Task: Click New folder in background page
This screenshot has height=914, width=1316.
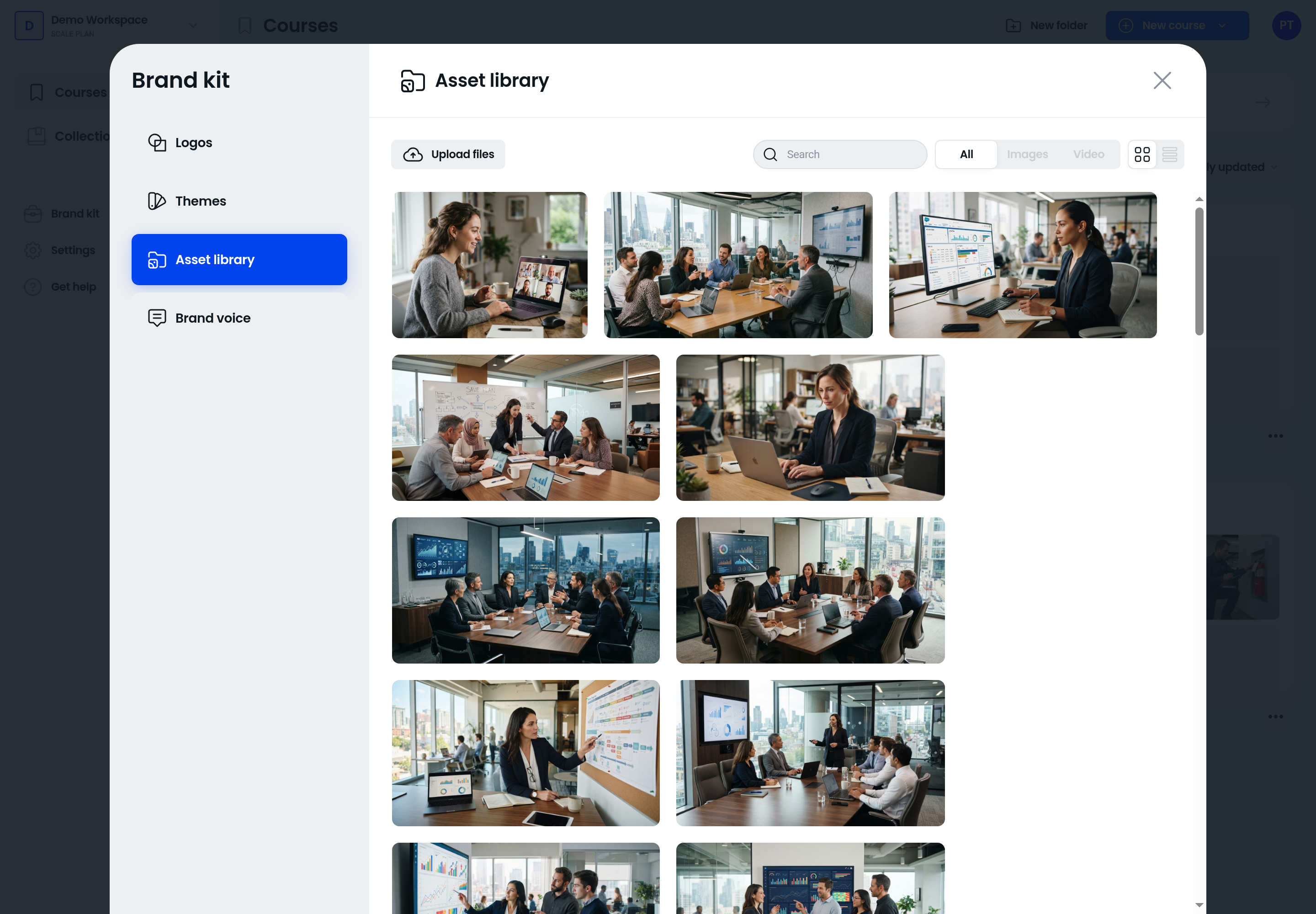Action: 1046,25
